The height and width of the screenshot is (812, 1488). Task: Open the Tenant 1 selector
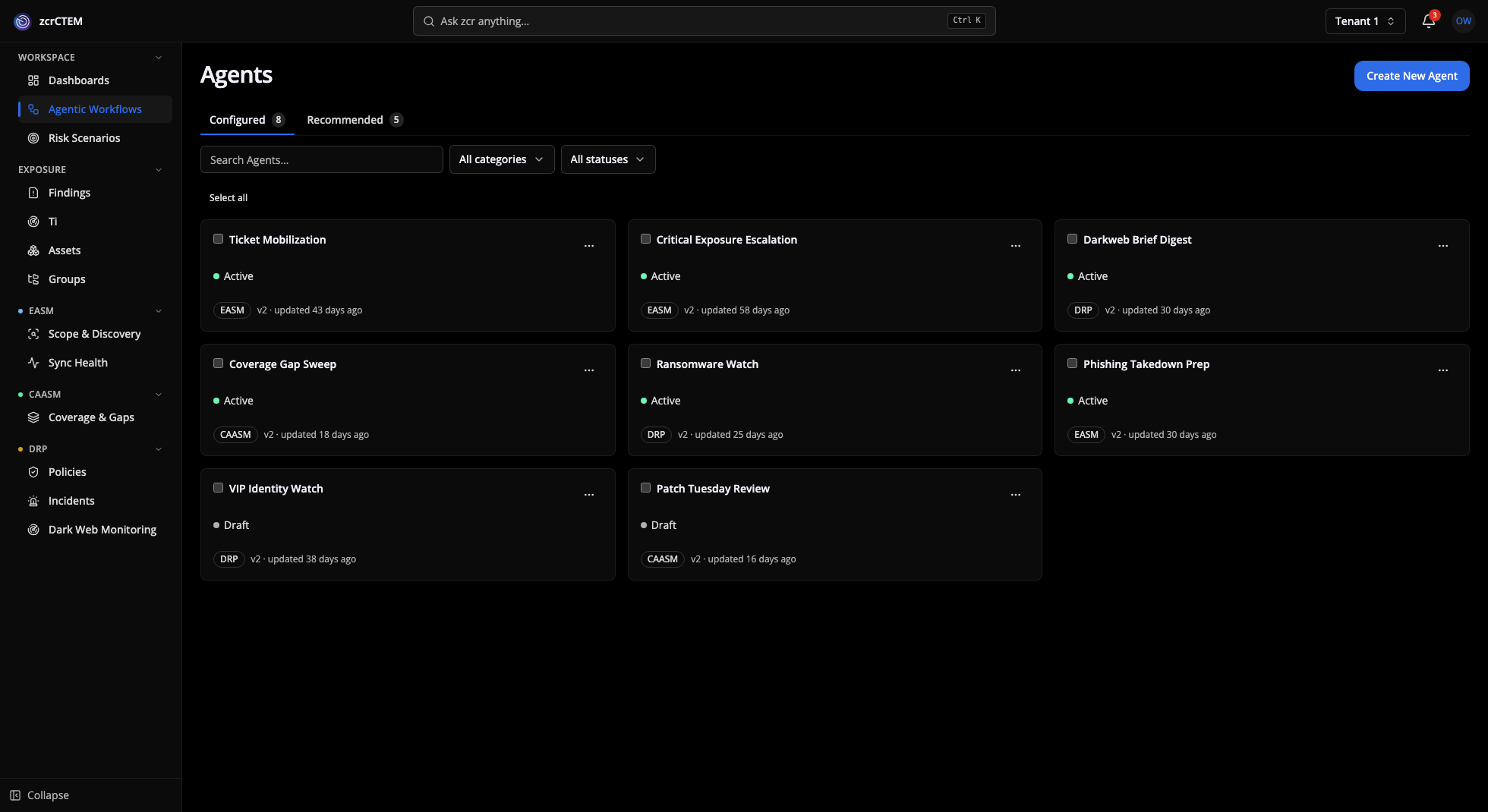tap(1365, 21)
